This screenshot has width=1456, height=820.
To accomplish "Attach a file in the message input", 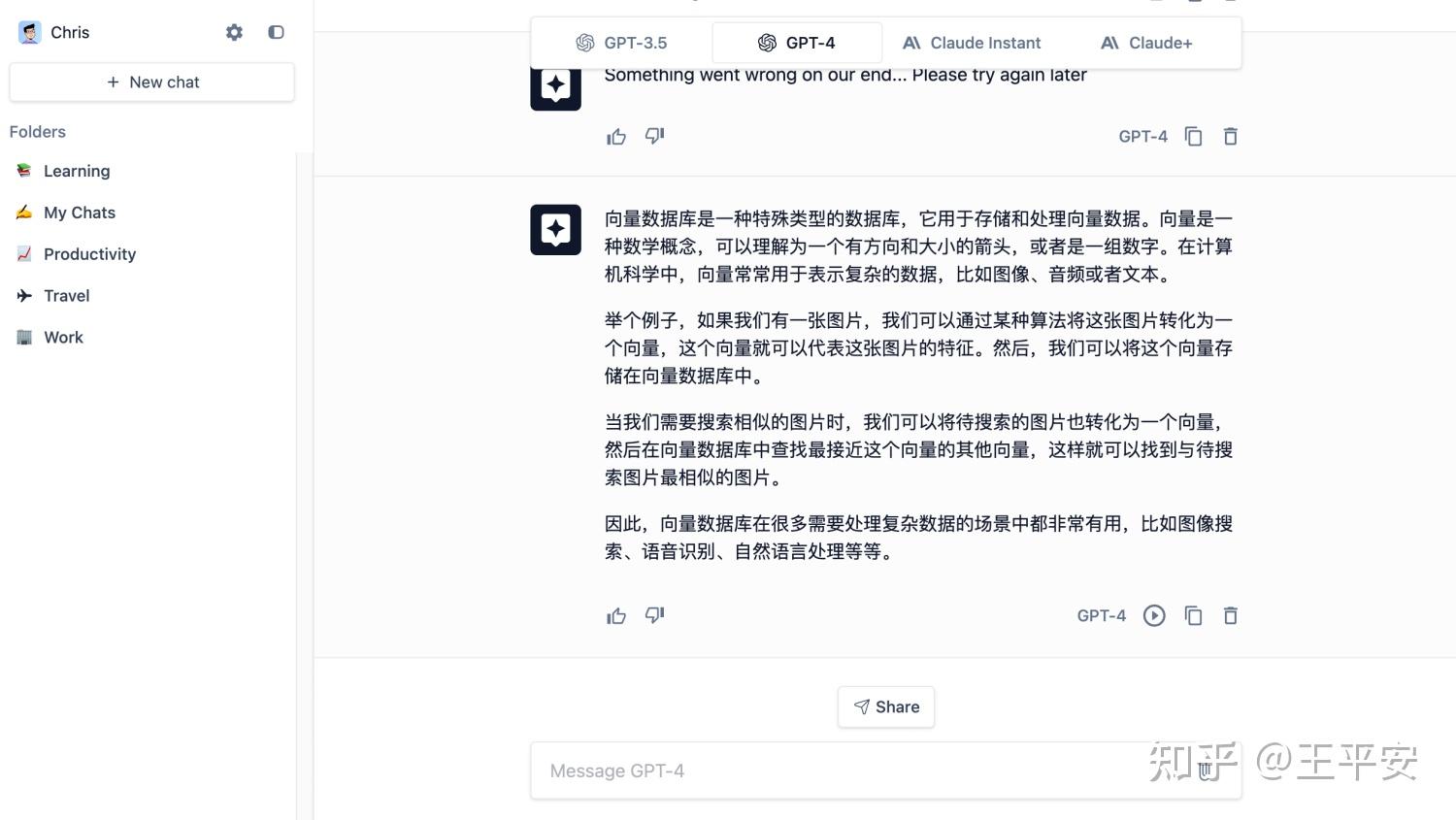I will coord(1207,771).
